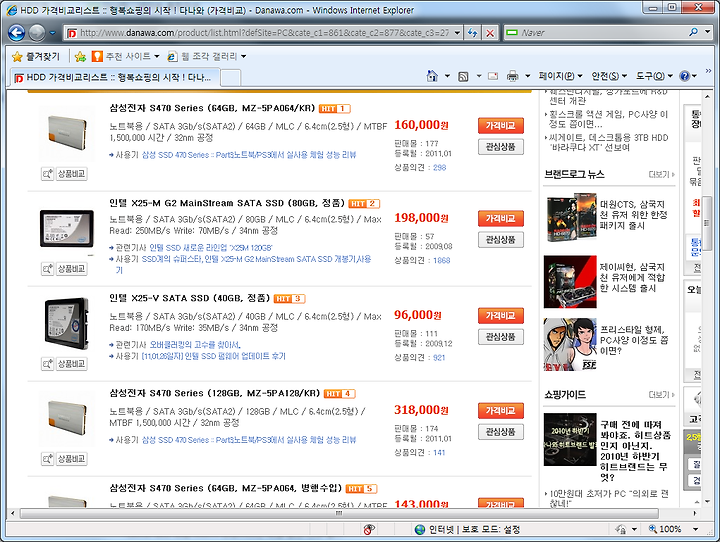Open the 프리스타일 형제 PC사양 article
This screenshot has height=542, width=720.
(634, 340)
